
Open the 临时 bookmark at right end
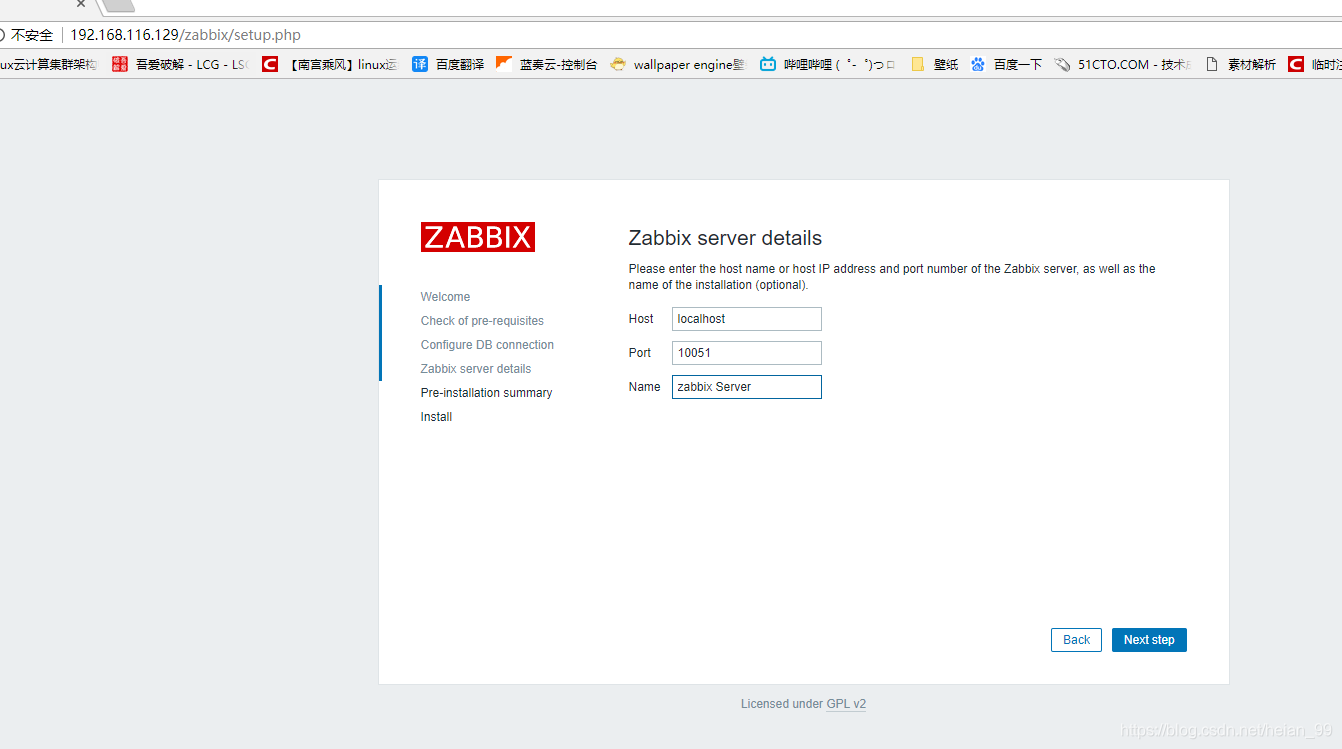pyautogui.click(x=1314, y=64)
